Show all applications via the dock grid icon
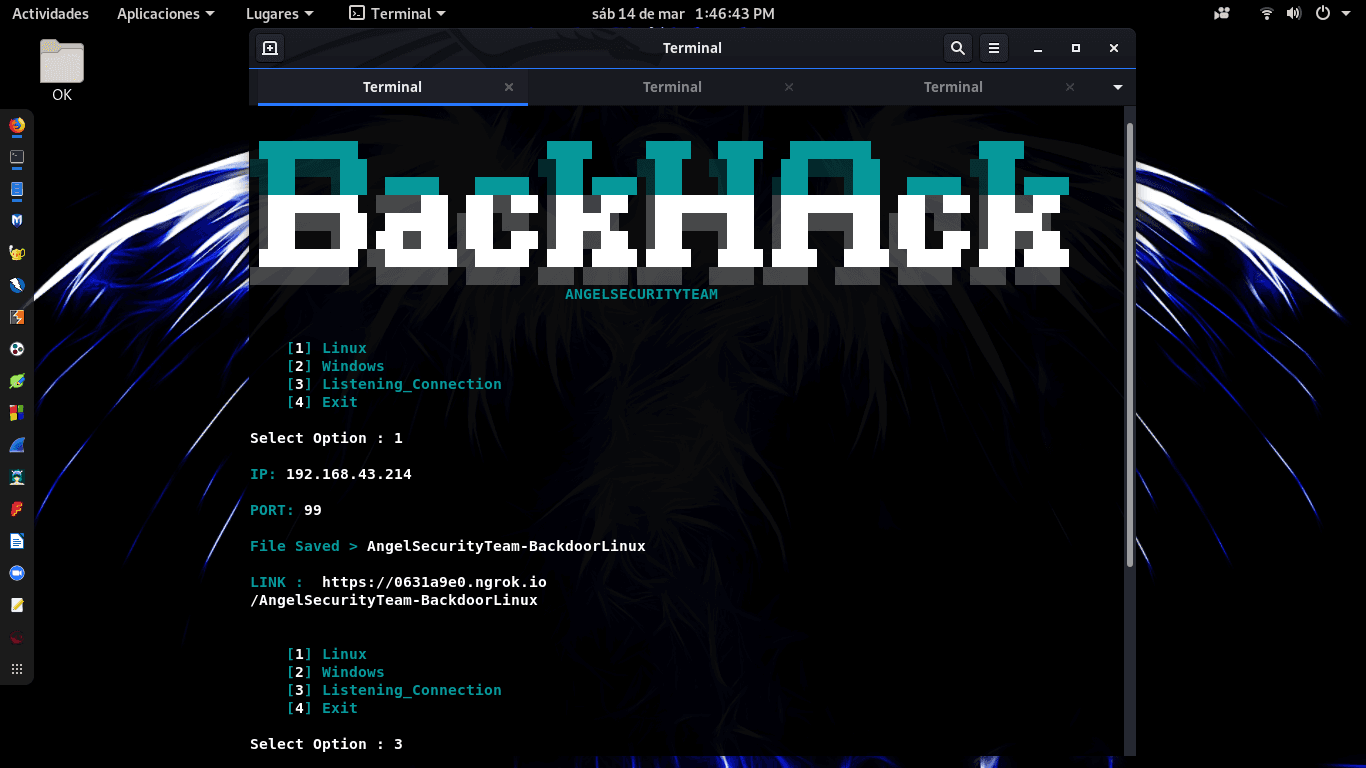Viewport: 1366px width, 768px height. pos(16,669)
